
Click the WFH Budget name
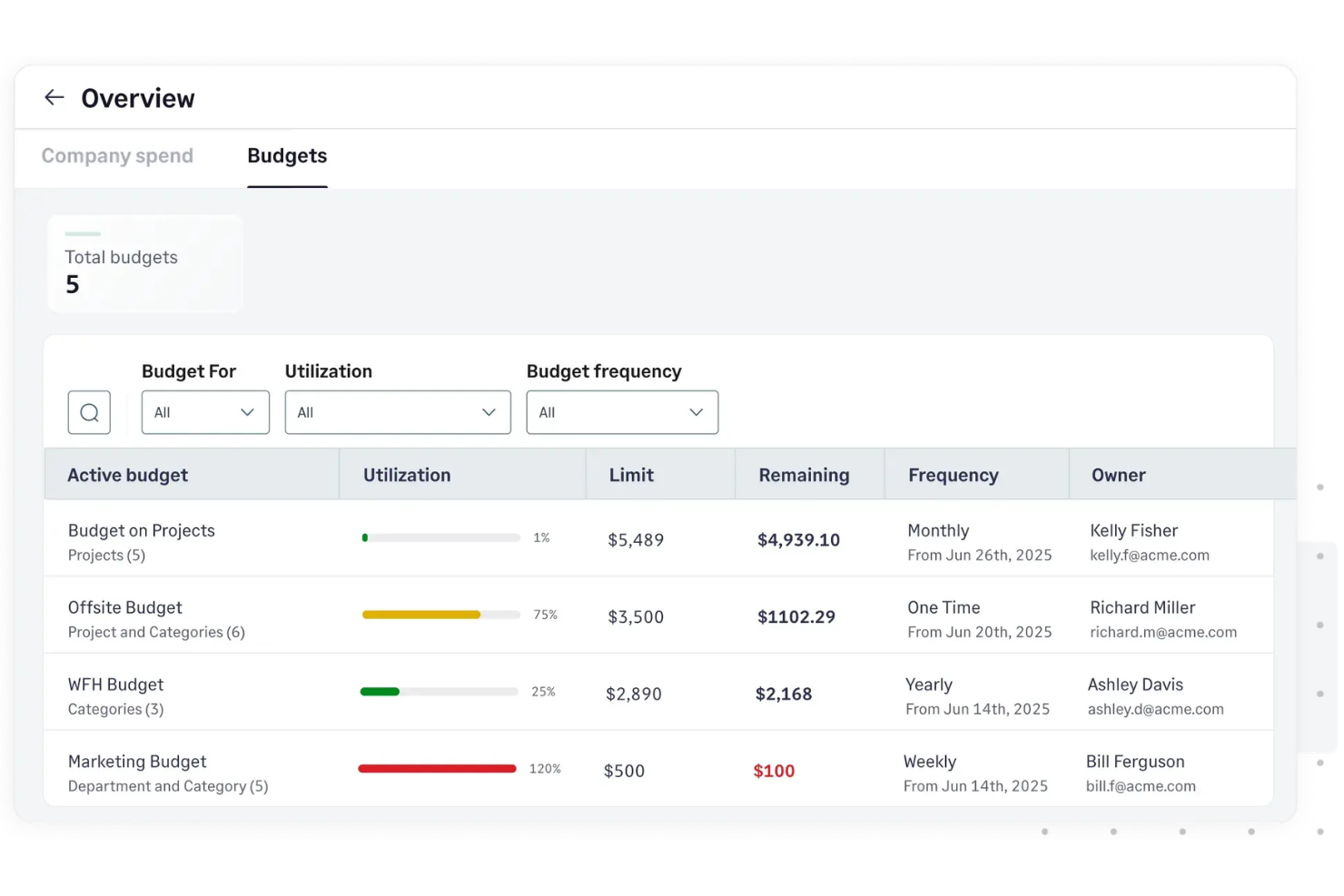point(115,684)
